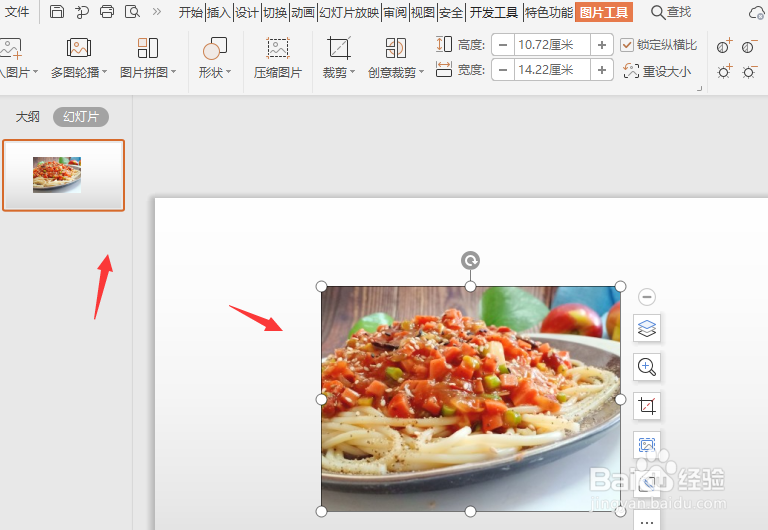
Task: Open size settings dialog launcher
Action: [x=699, y=89]
